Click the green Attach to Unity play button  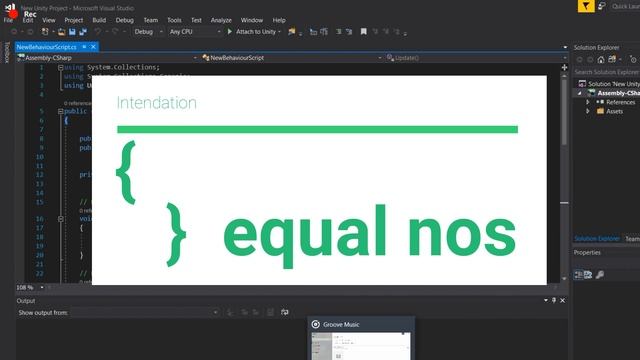(230, 31)
